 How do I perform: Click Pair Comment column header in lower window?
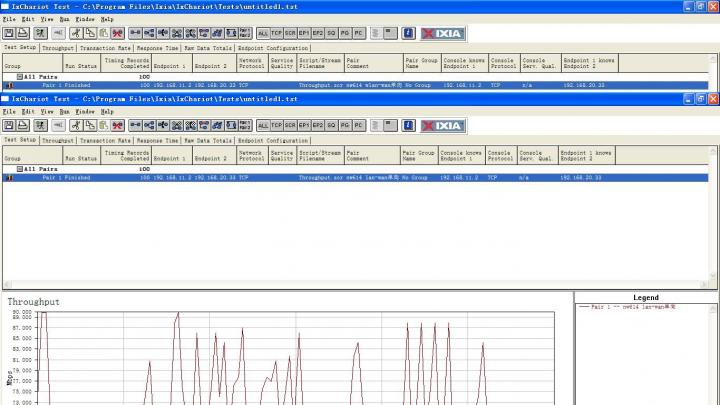(372, 155)
